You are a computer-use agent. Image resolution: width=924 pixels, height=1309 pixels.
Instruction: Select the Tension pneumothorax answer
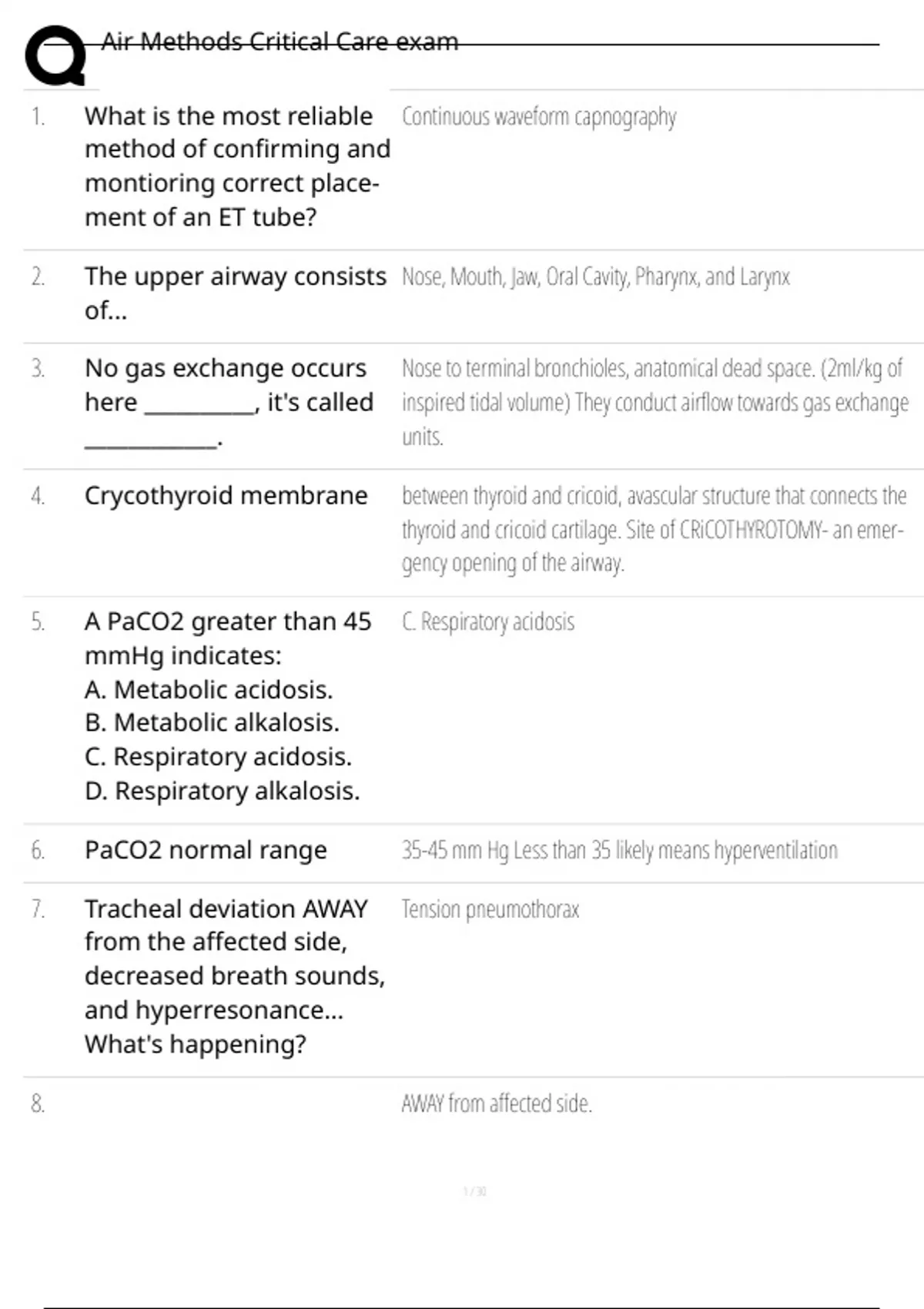pos(490,910)
